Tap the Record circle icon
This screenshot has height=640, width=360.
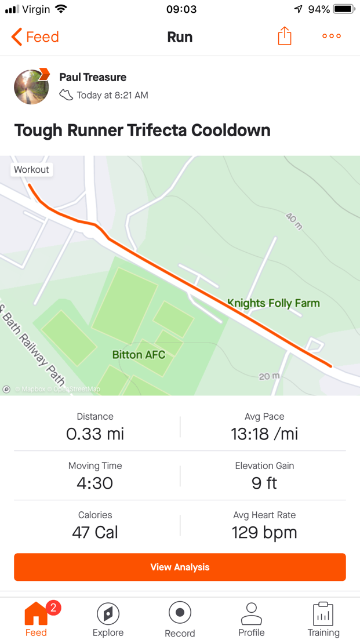point(180,613)
